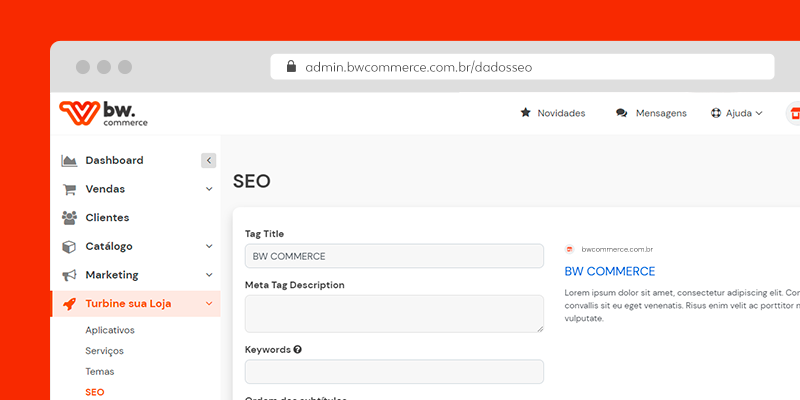The image size is (800, 400).
Task: Expand the Catálogo menu chevron
Action: click(209, 246)
